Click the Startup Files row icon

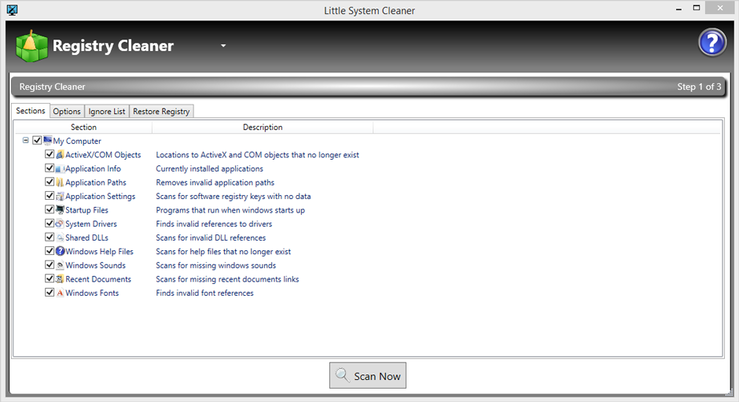pos(60,210)
